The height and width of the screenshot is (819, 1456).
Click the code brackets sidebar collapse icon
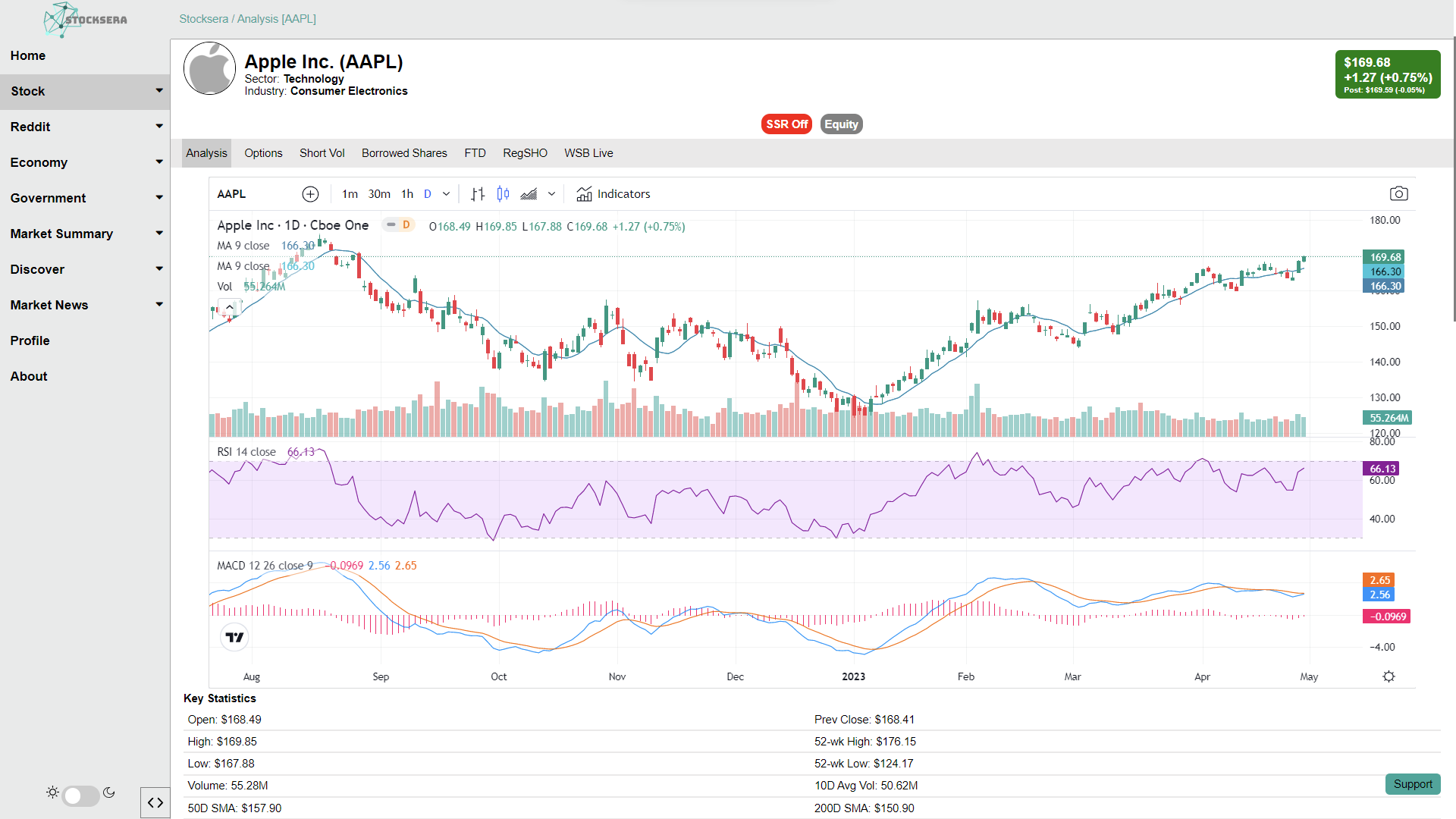coord(155,802)
